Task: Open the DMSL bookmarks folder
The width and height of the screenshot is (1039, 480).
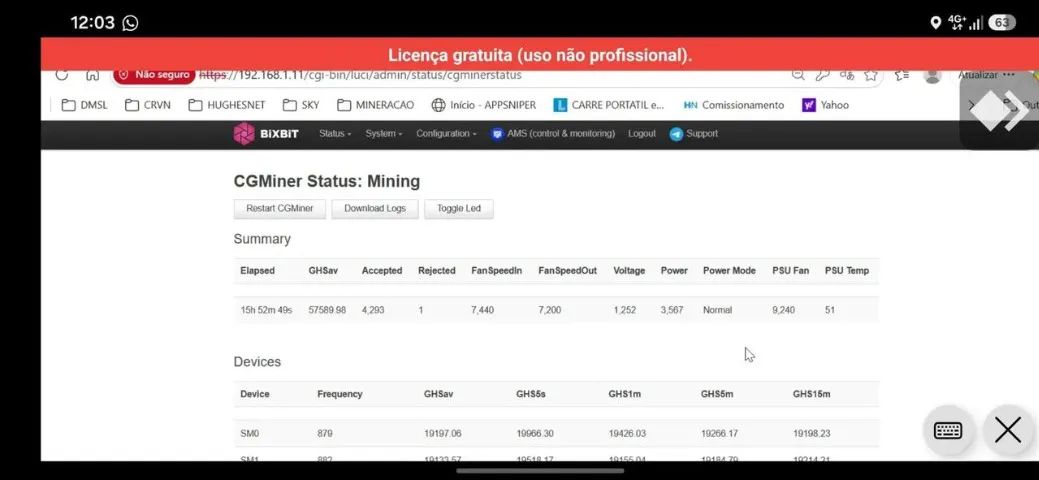Action: click(x=84, y=105)
